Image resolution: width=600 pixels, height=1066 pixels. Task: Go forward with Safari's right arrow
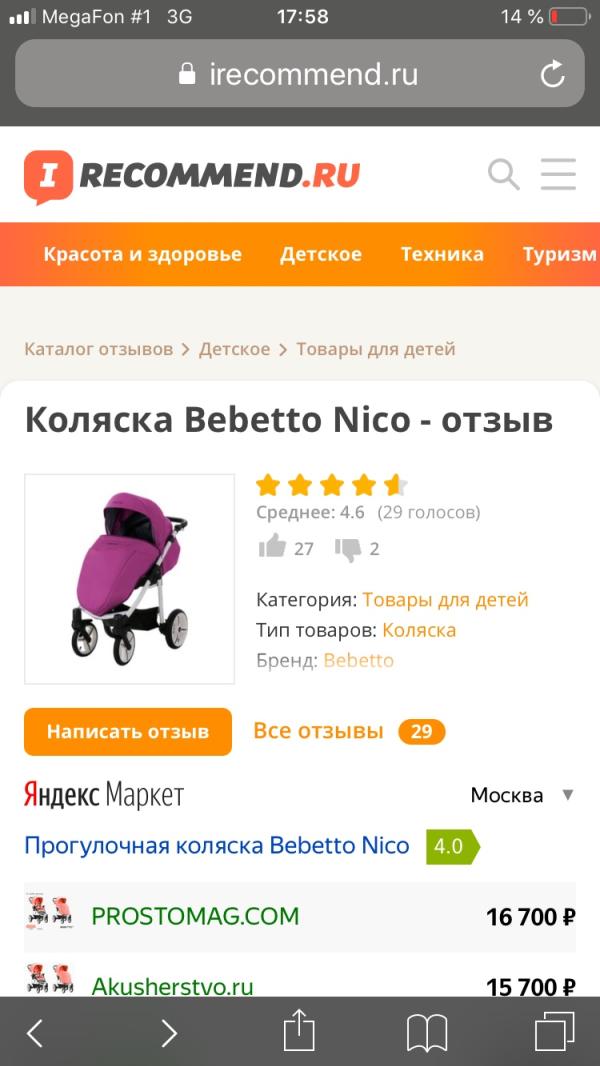[169, 1033]
